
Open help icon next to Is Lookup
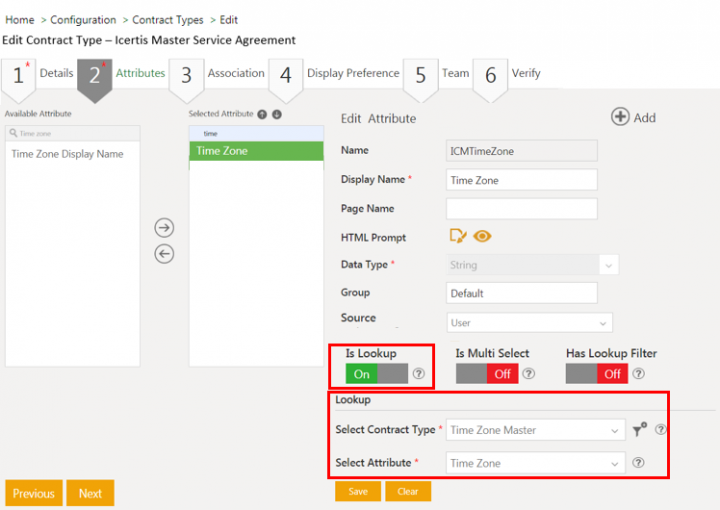418,374
